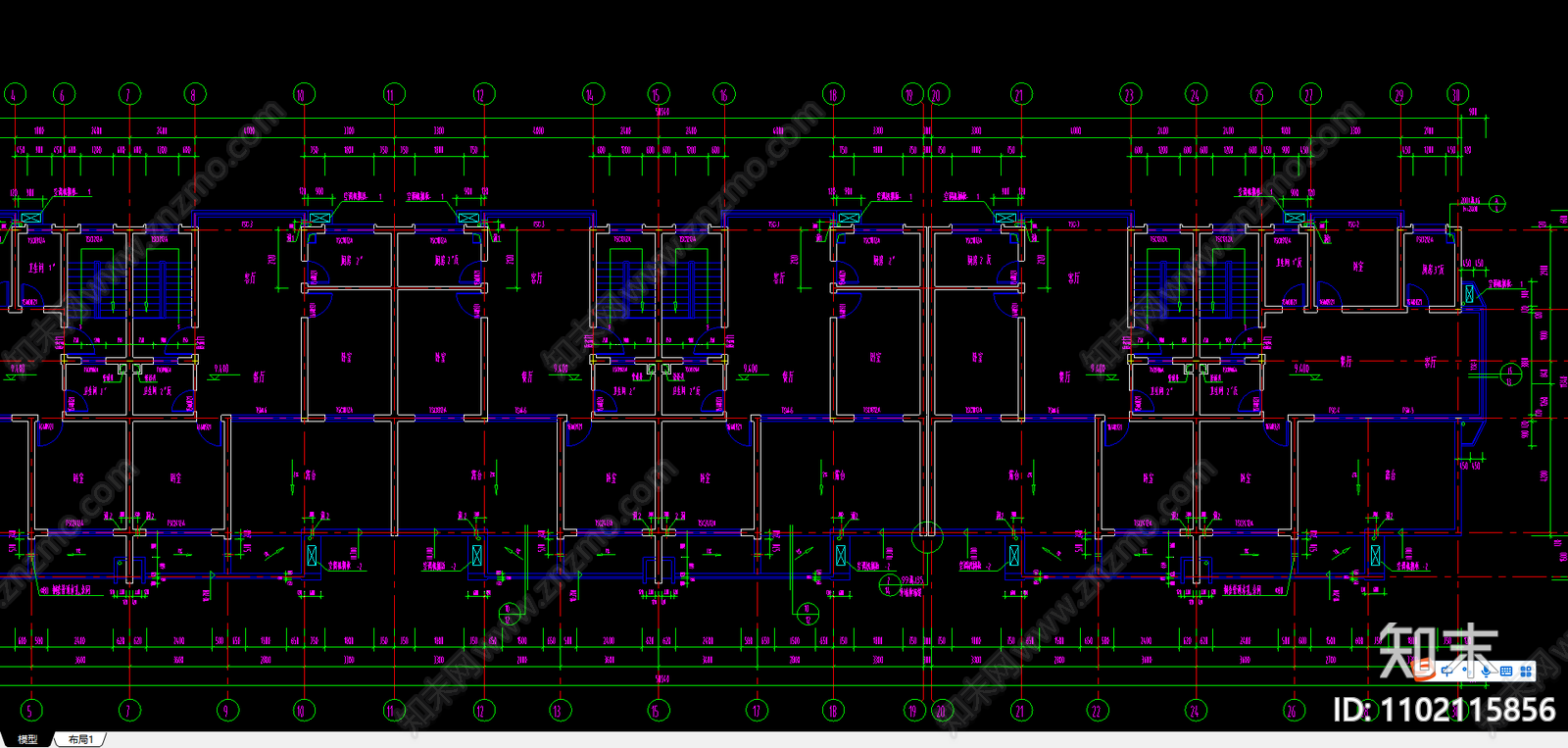The image size is (1568, 748).
Task: Click axis bubble 23 in top row
Action: 1131,94
